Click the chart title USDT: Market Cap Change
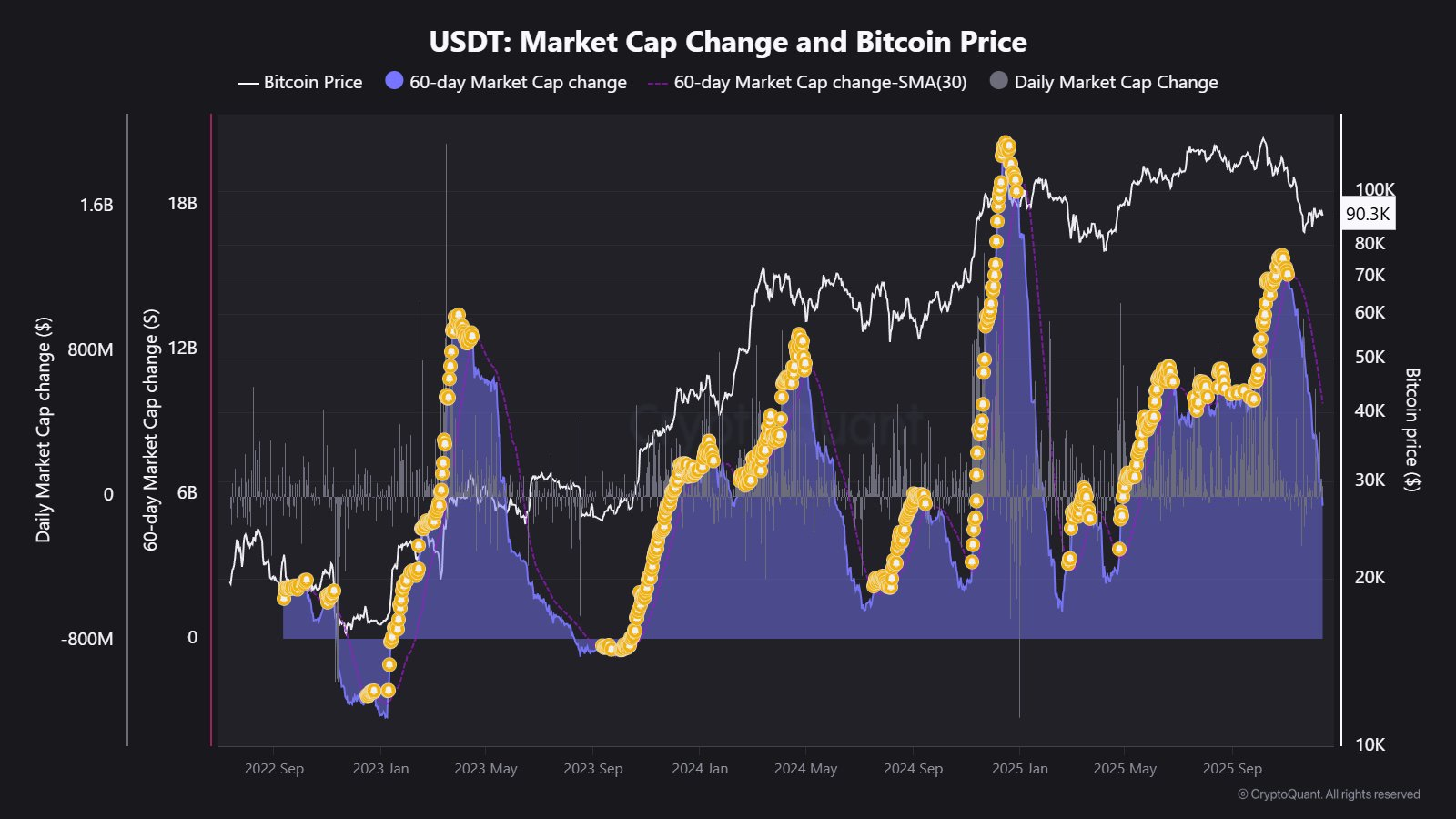Screen dimensions: 1456x819 [728, 42]
